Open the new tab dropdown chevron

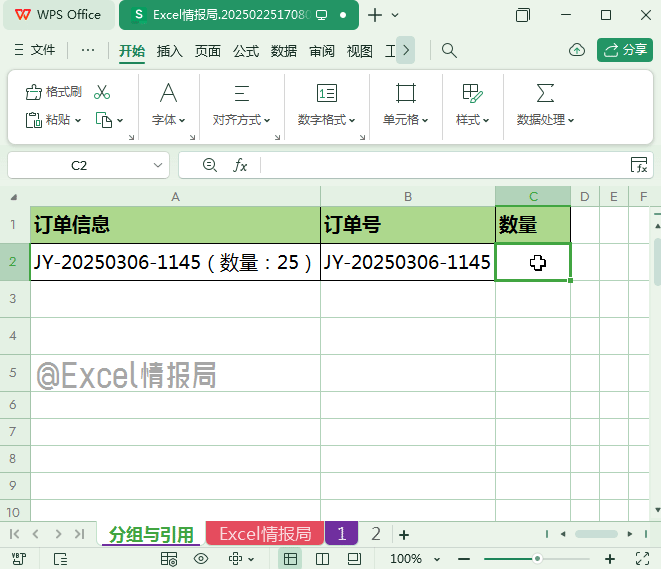(x=395, y=15)
